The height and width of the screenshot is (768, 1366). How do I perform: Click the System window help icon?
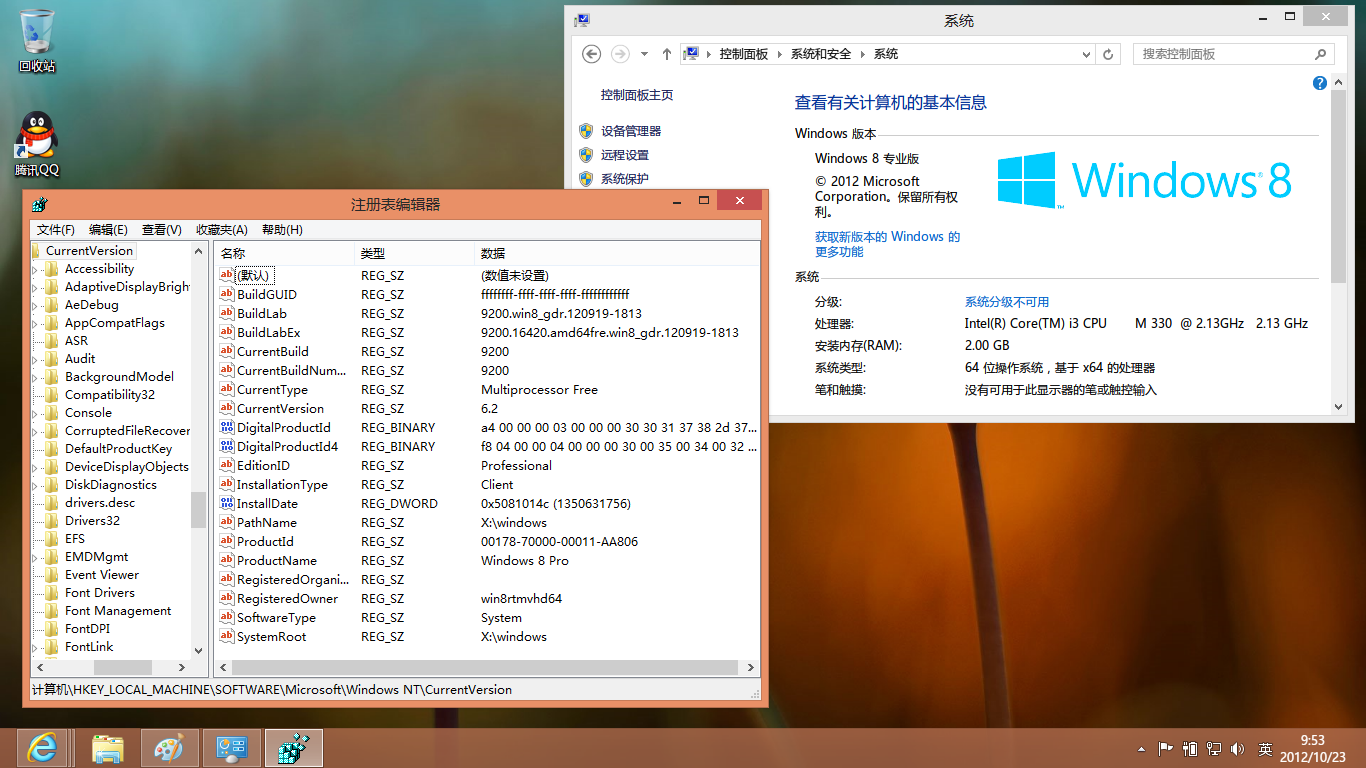pyautogui.click(x=1319, y=83)
